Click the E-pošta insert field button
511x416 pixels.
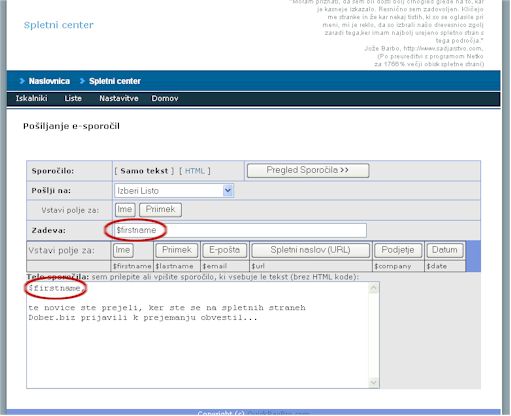tap(224, 250)
